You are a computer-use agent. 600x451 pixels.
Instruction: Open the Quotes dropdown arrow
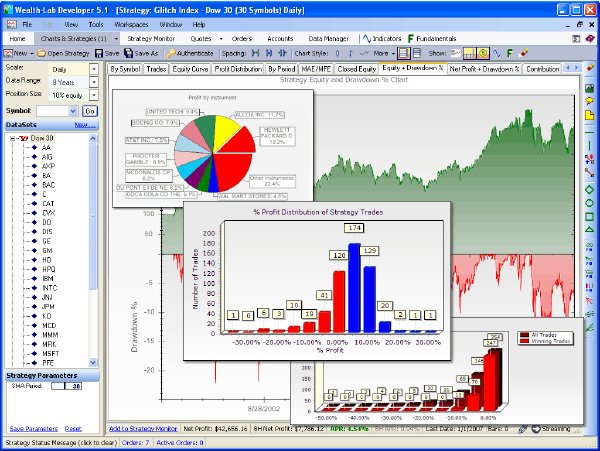click(221, 39)
